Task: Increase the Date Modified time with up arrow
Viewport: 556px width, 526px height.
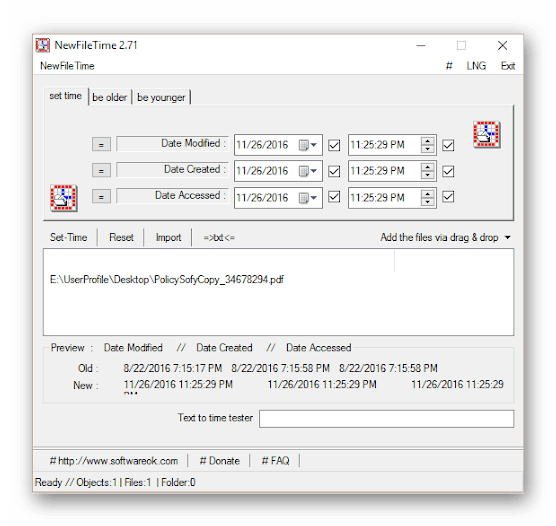Action: [428, 141]
